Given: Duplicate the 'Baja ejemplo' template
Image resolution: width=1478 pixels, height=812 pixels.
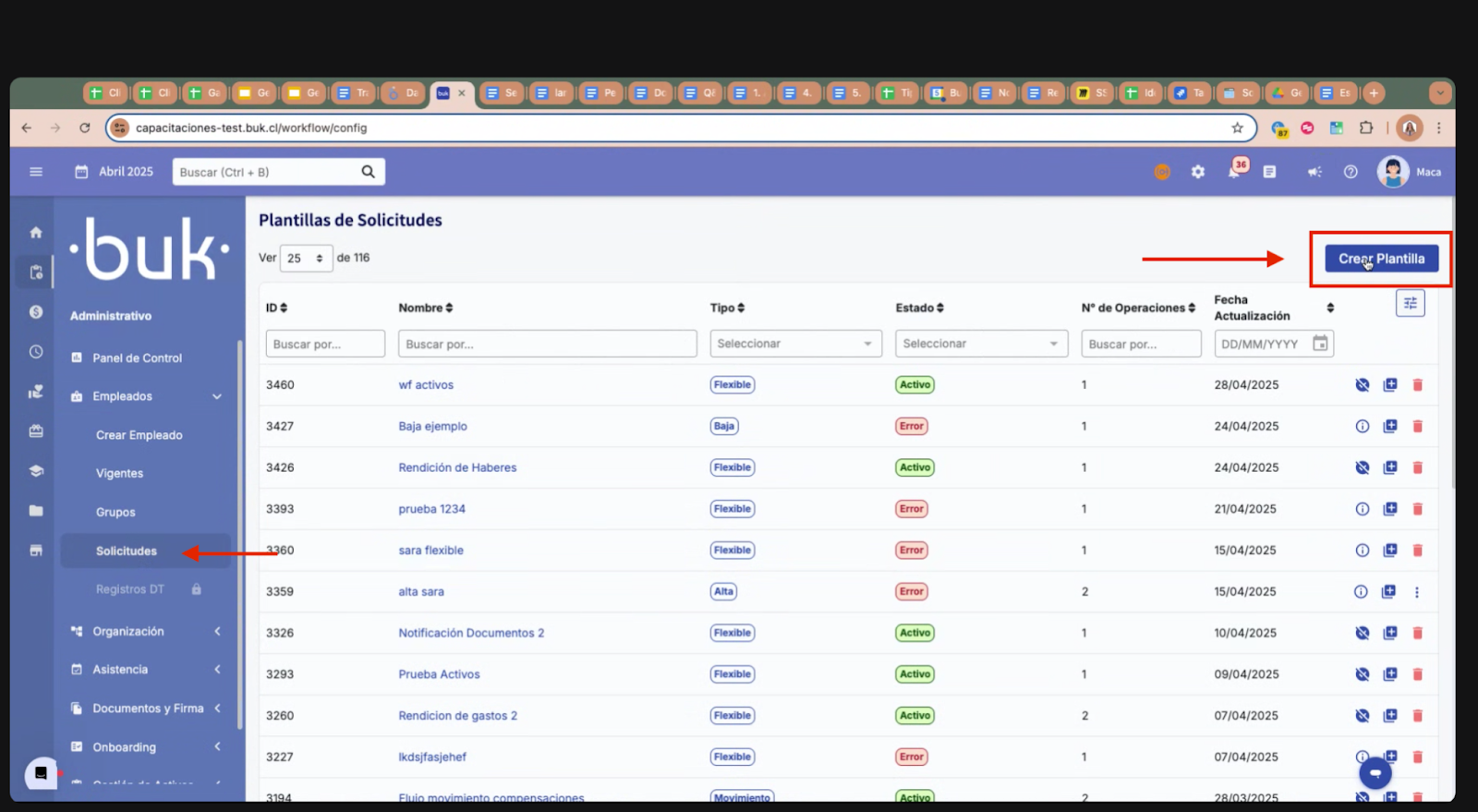Looking at the screenshot, I should (1389, 426).
